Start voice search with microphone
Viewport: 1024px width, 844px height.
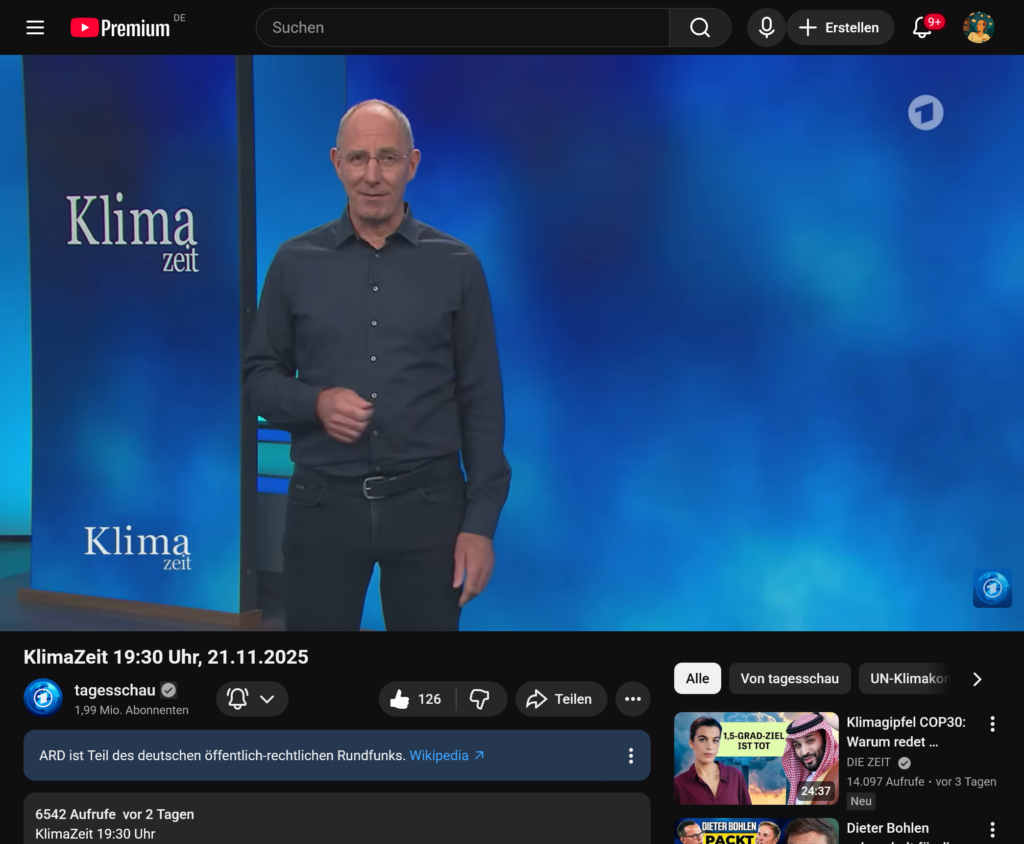click(766, 28)
